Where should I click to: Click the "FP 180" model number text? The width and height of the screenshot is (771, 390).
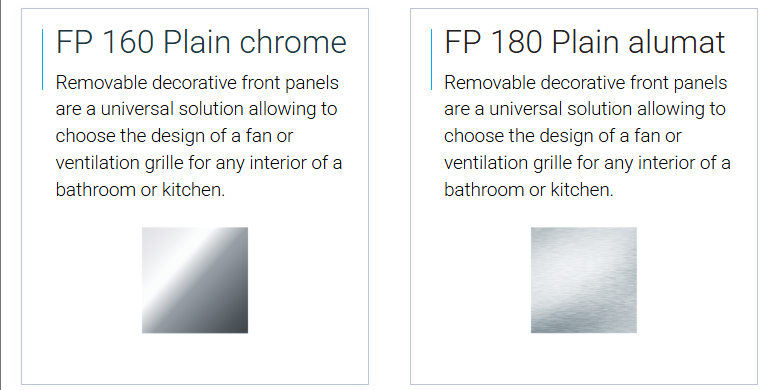click(x=494, y=42)
